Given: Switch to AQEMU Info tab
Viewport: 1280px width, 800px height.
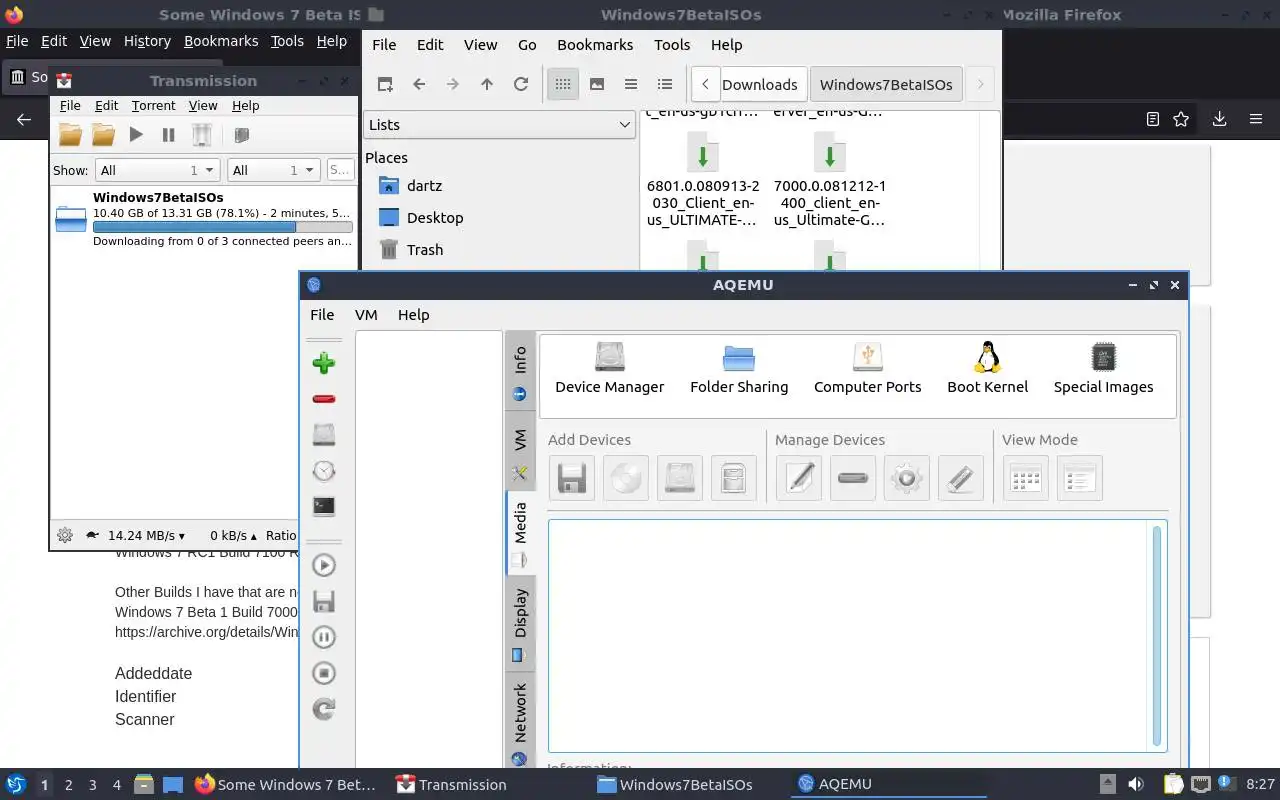Looking at the screenshot, I should click(x=520, y=371).
